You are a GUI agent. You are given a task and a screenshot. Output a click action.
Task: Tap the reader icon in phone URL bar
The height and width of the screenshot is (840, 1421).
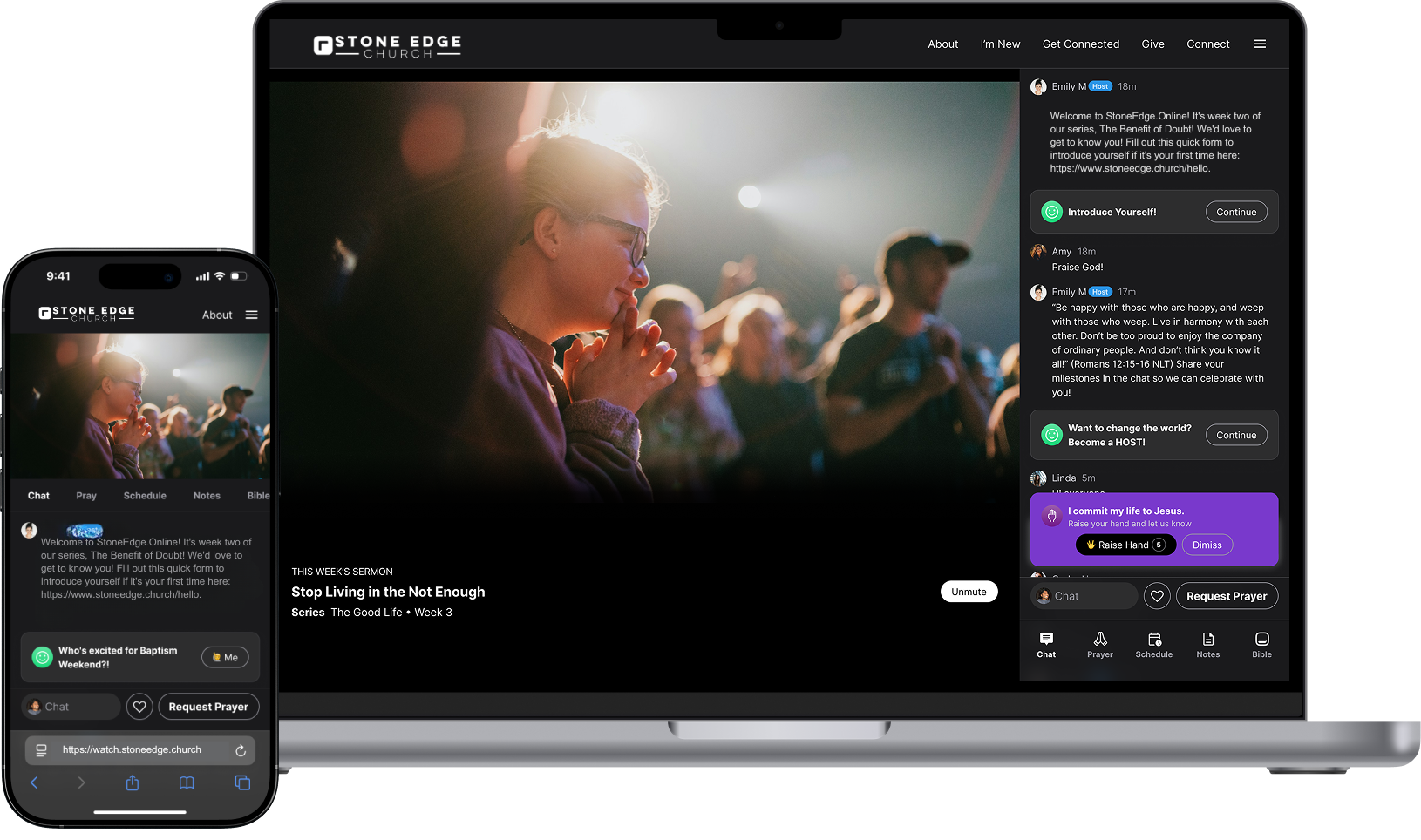point(41,749)
